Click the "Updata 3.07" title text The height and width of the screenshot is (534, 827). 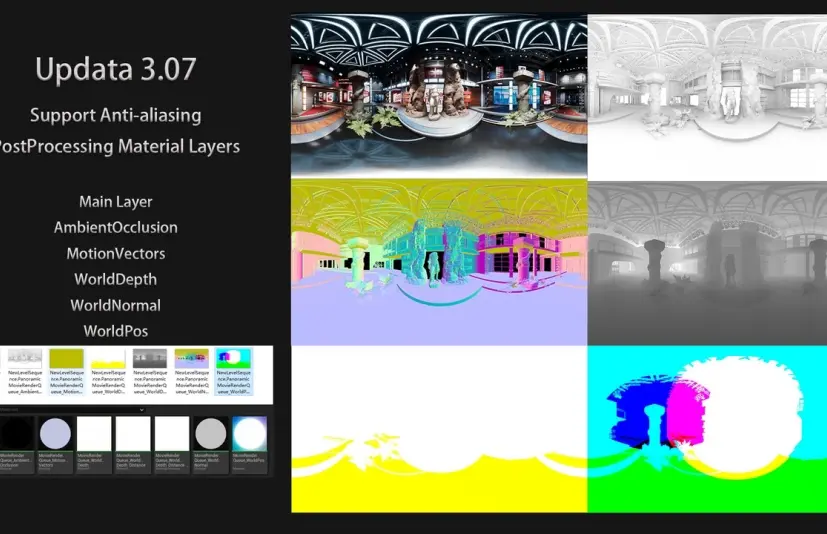click(115, 69)
